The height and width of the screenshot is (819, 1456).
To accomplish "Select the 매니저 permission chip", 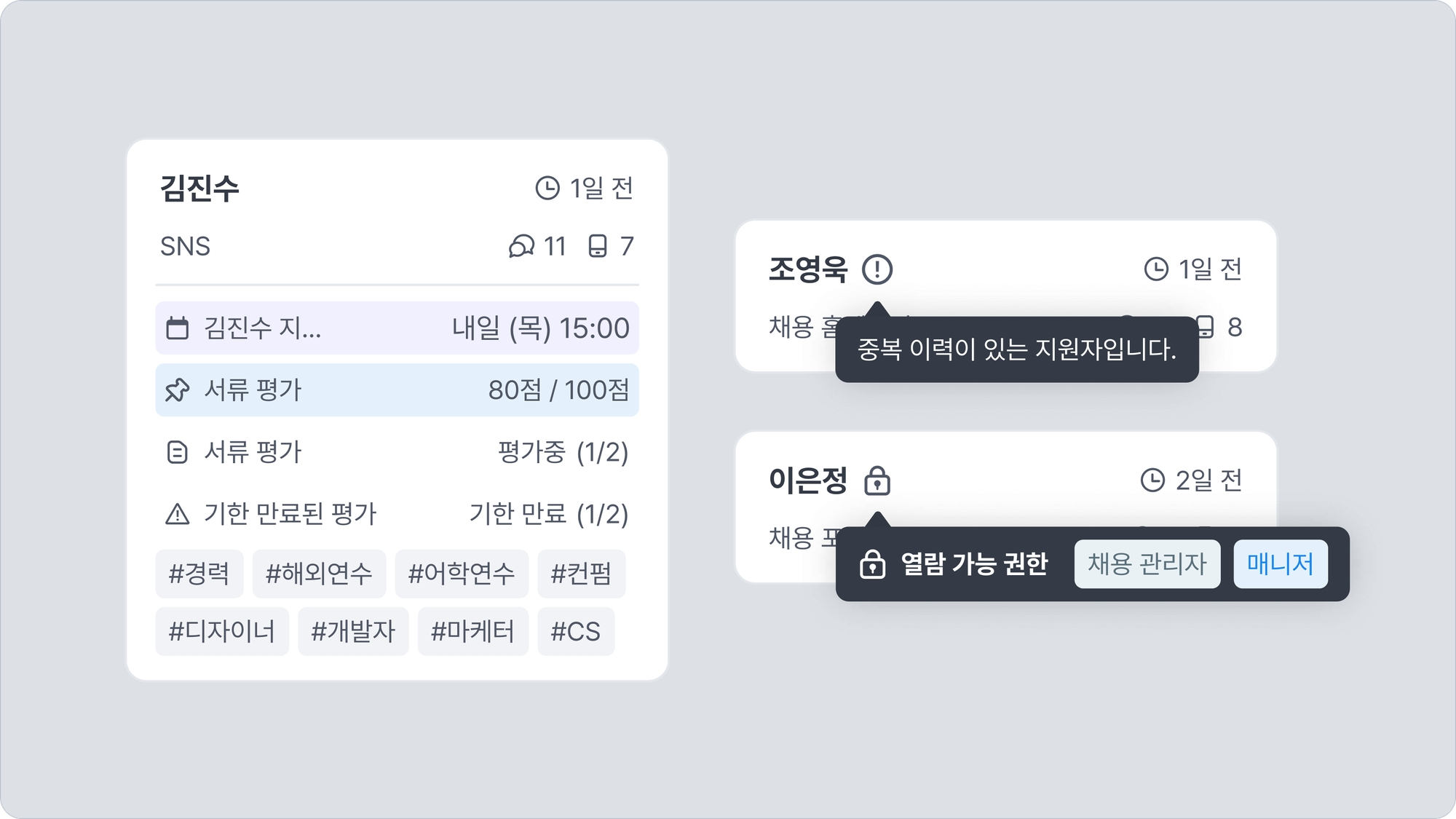I will pyautogui.click(x=1280, y=564).
